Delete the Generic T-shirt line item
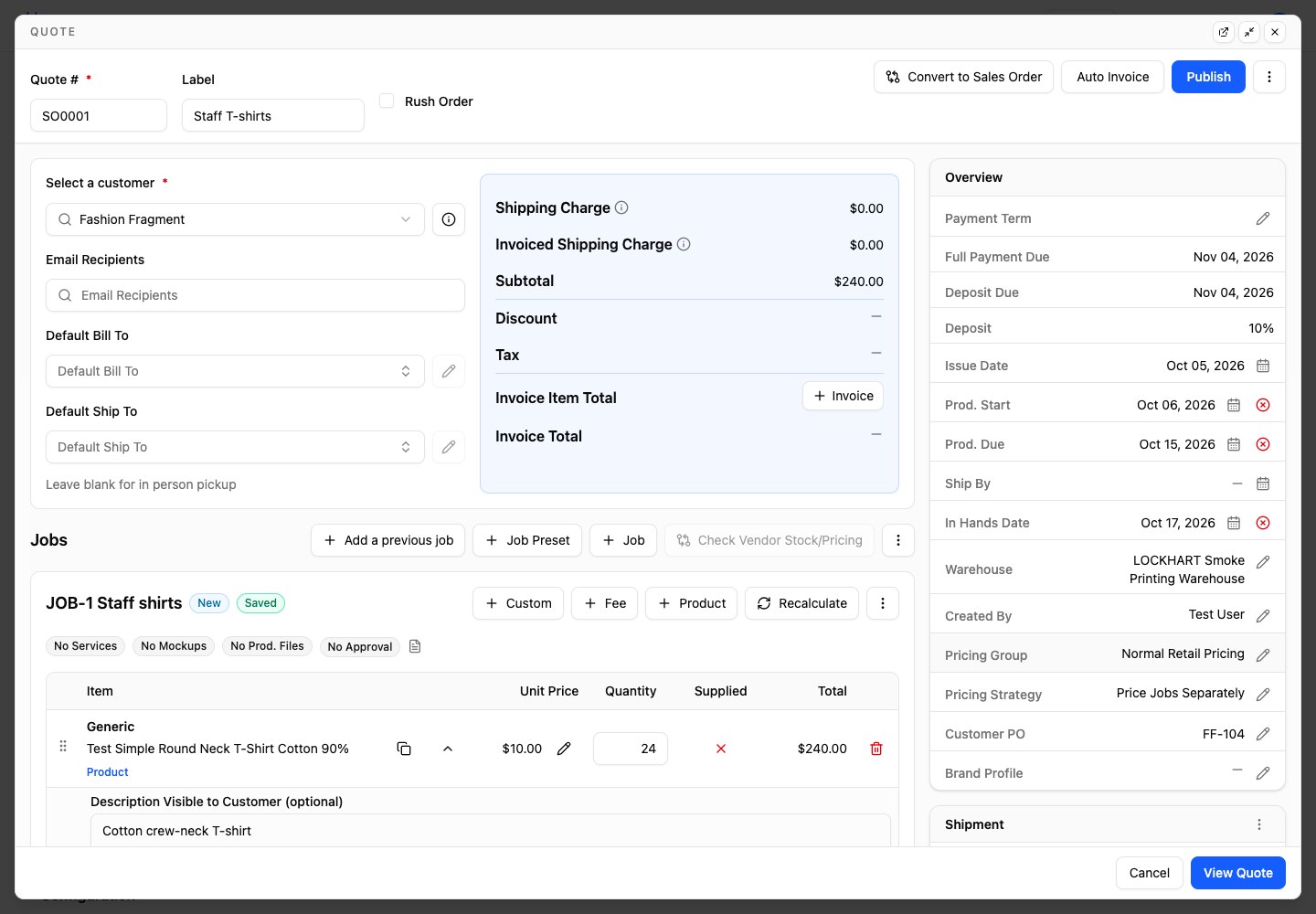Screen dimensions: 1316x914 [x=876, y=749]
